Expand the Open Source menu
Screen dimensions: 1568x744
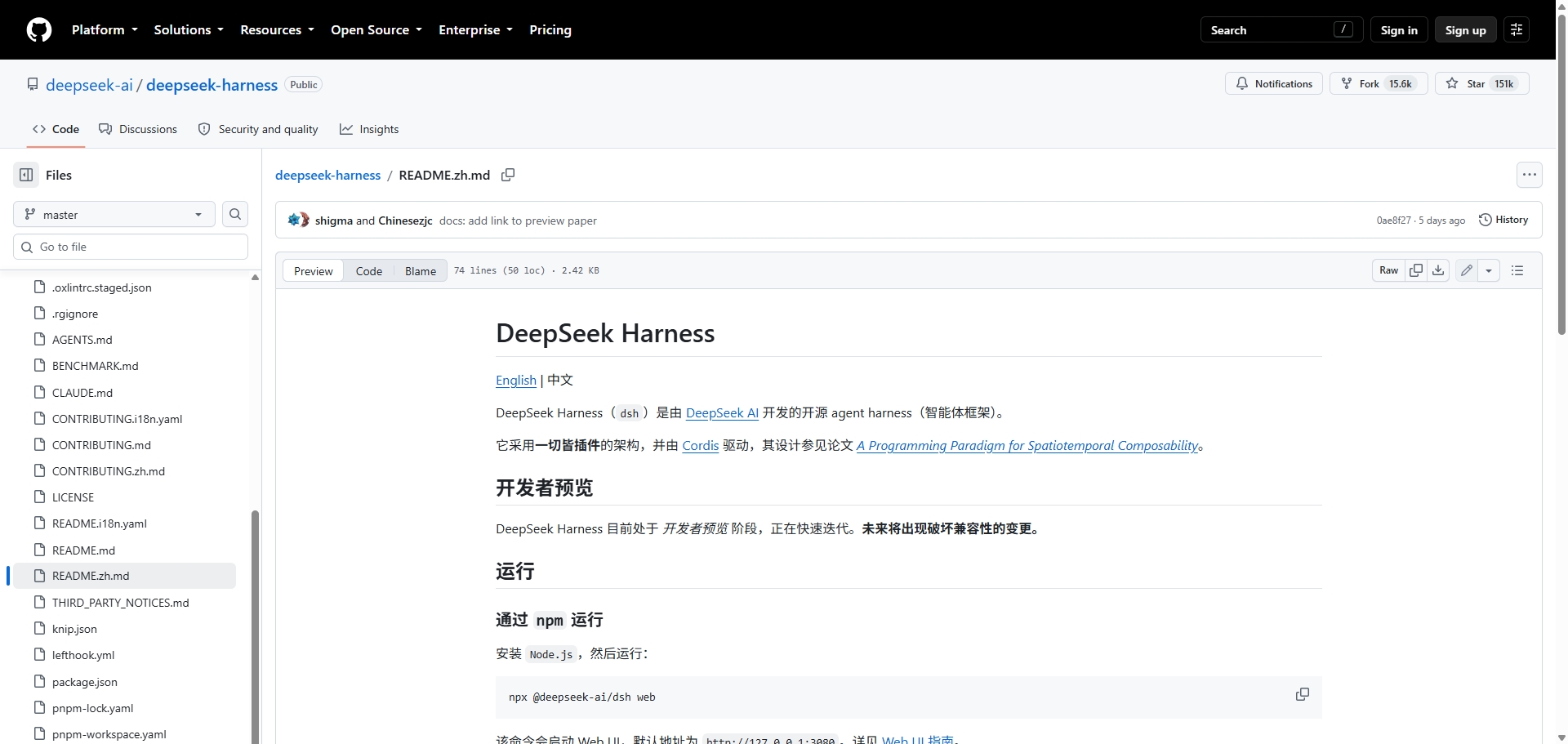tap(376, 30)
